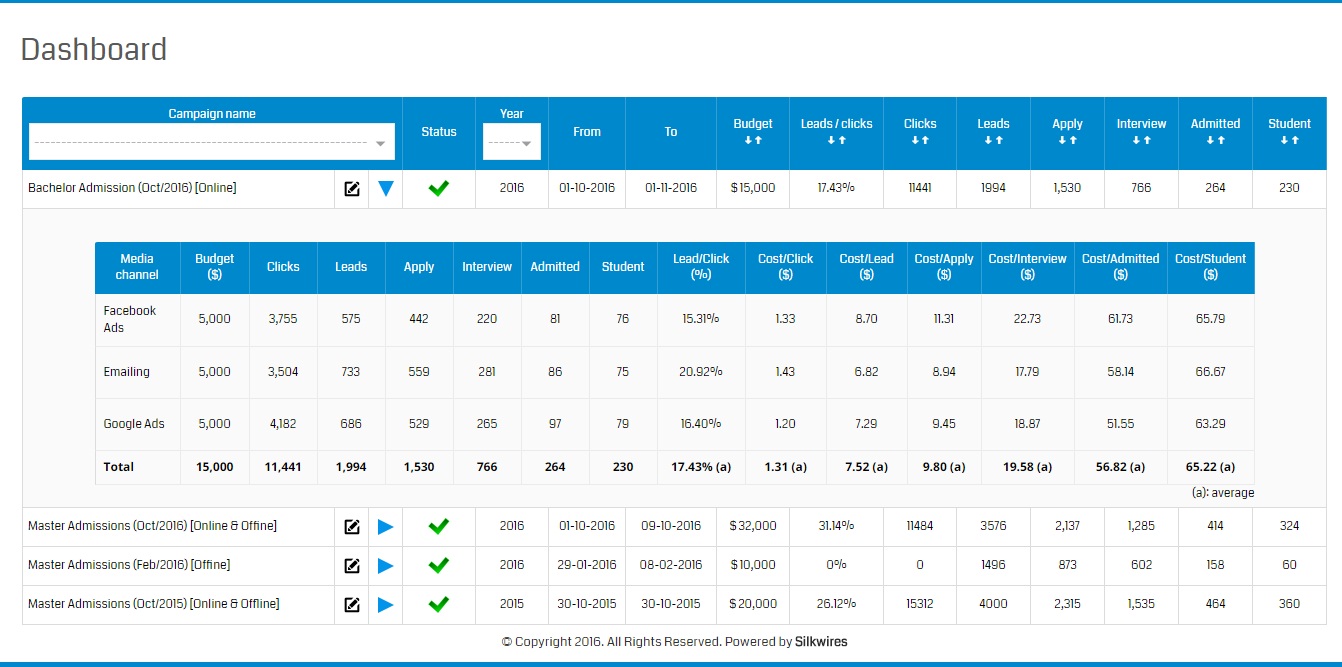Sort the Student column arrows
Viewport: 1342px width, 667px height.
pos(1289,140)
